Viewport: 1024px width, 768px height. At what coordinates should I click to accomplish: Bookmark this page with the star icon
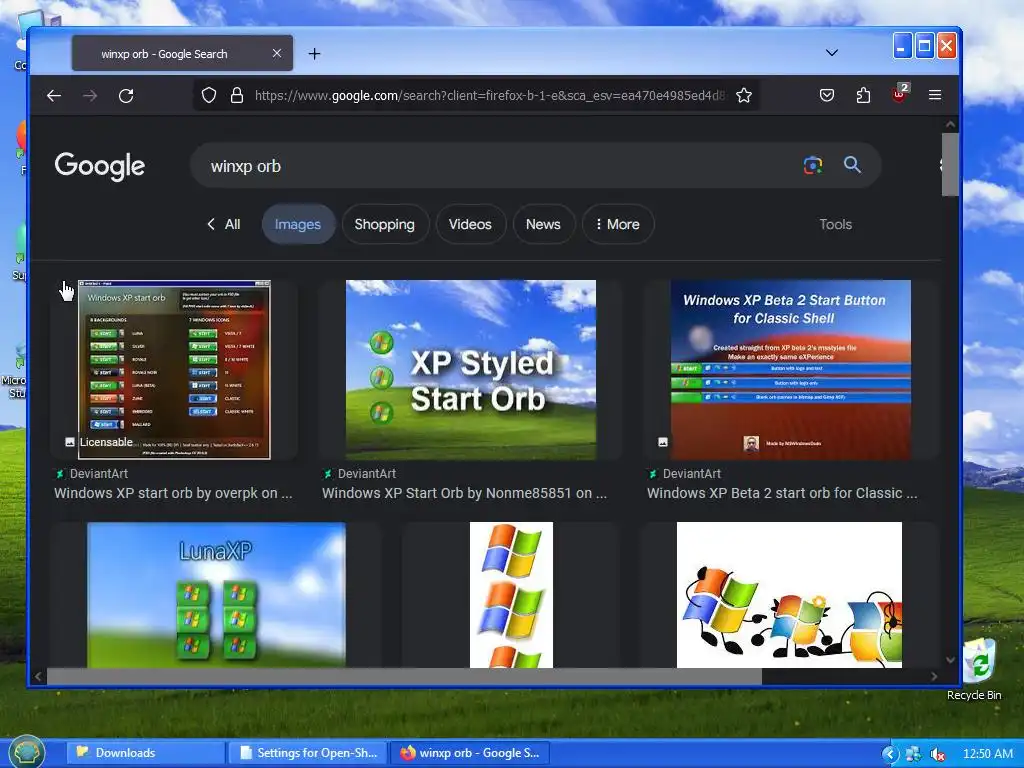pos(743,95)
